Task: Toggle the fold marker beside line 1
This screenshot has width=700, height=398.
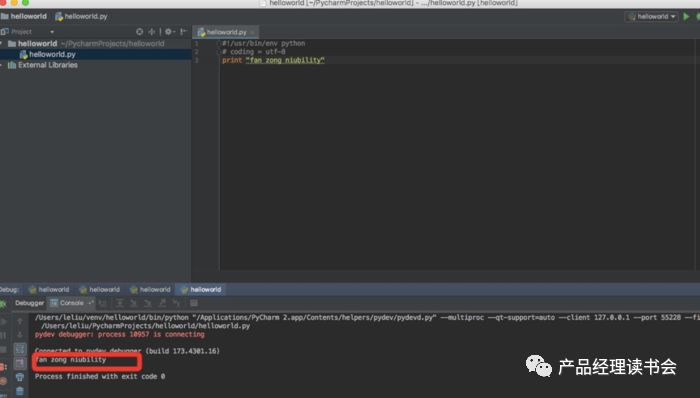Action: click(218, 44)
